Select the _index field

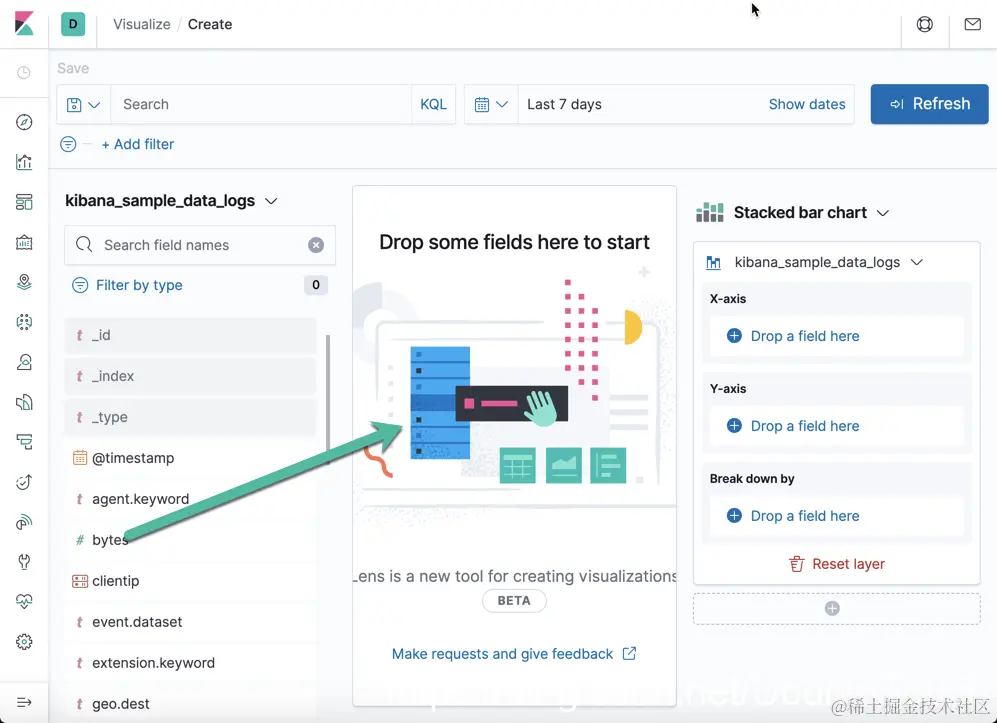pos(190,376)
